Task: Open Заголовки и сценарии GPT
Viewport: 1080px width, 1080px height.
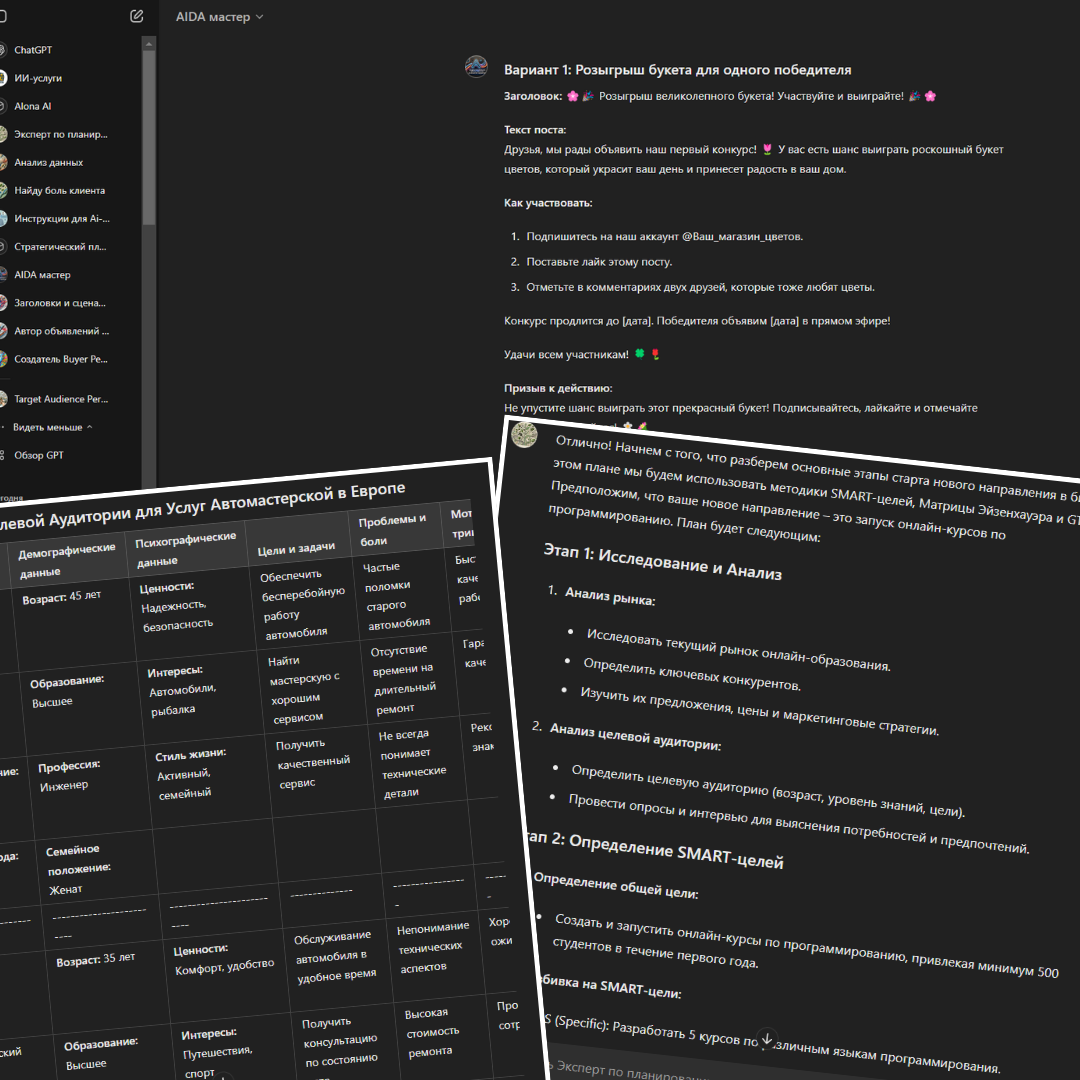Action: coord(60,302)
